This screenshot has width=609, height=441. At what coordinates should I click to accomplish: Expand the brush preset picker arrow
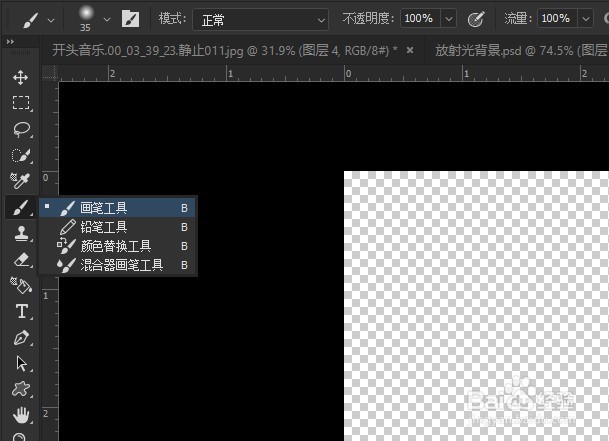pyautogui.click(x=107, y=19)
